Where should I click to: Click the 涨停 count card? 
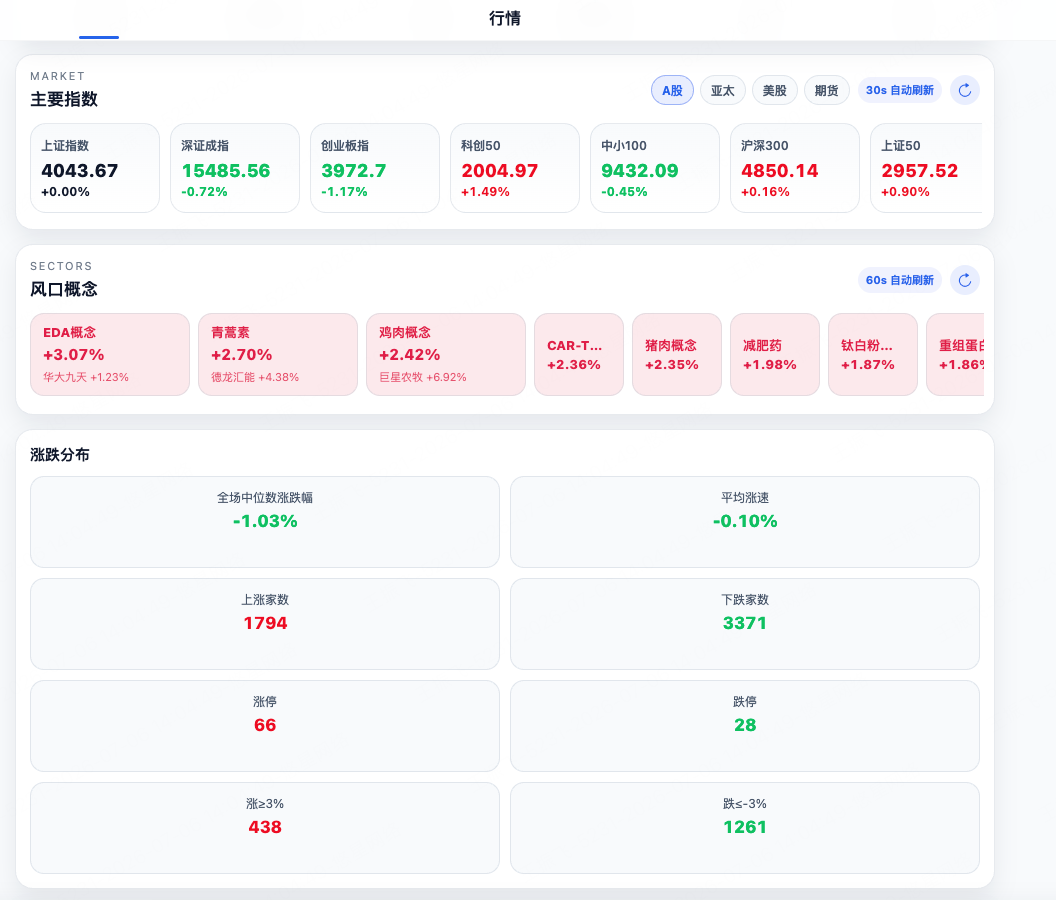coord(265,726)
